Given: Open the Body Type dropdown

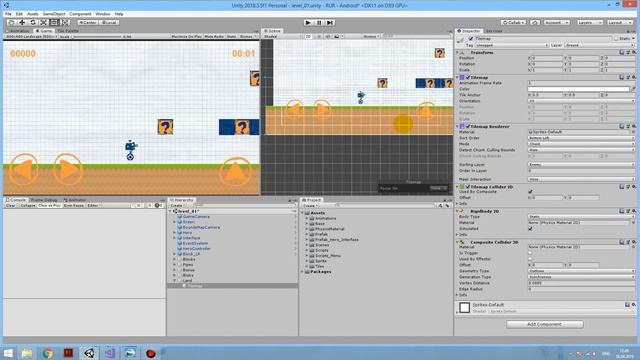Looking at the screenshot, I should pos(581,217).
